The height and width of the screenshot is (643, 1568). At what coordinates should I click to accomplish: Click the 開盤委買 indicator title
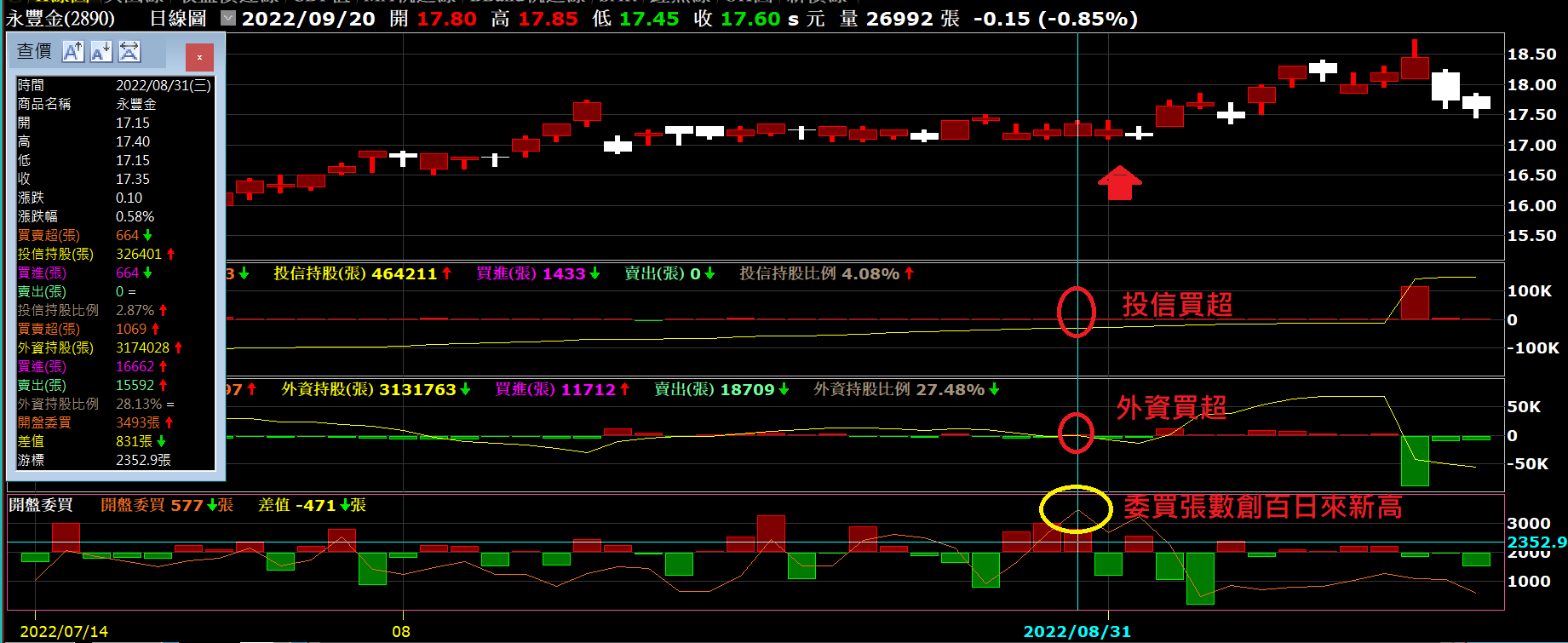[x=41, y=505]
